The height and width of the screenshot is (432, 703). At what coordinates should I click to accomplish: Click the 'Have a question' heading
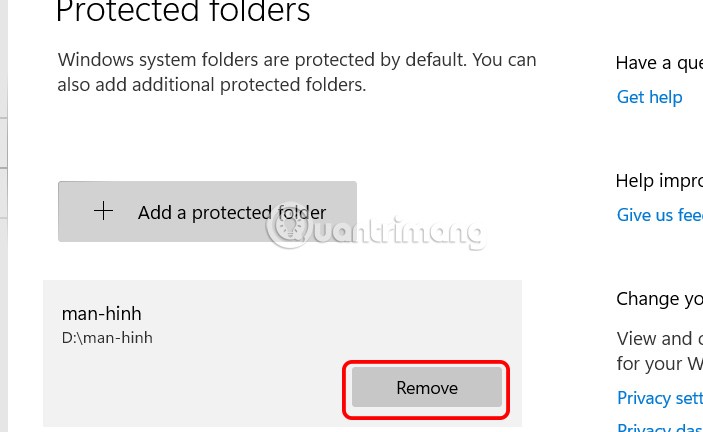[659, 63]
